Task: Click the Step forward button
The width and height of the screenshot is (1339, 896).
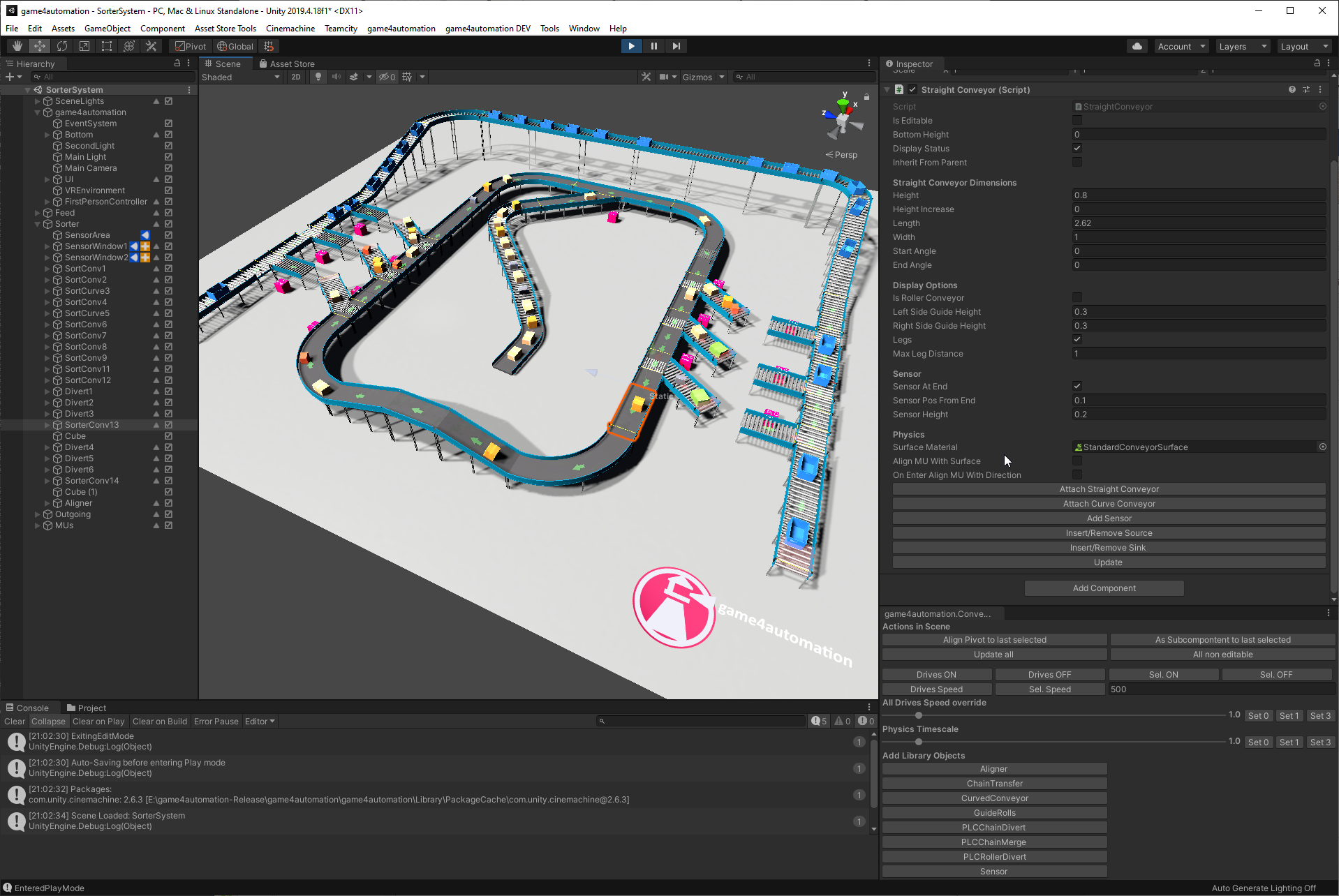Action: [x=676, y=46]
